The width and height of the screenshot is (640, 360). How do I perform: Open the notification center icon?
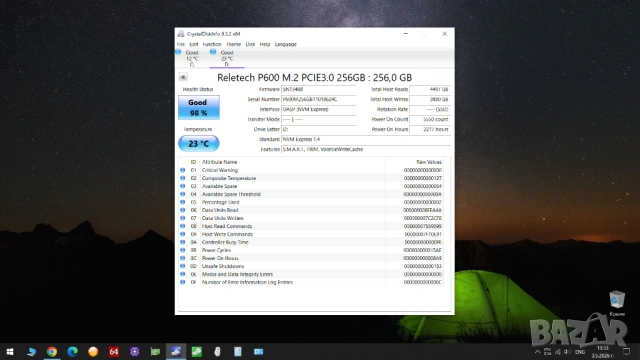coord(626,351)
